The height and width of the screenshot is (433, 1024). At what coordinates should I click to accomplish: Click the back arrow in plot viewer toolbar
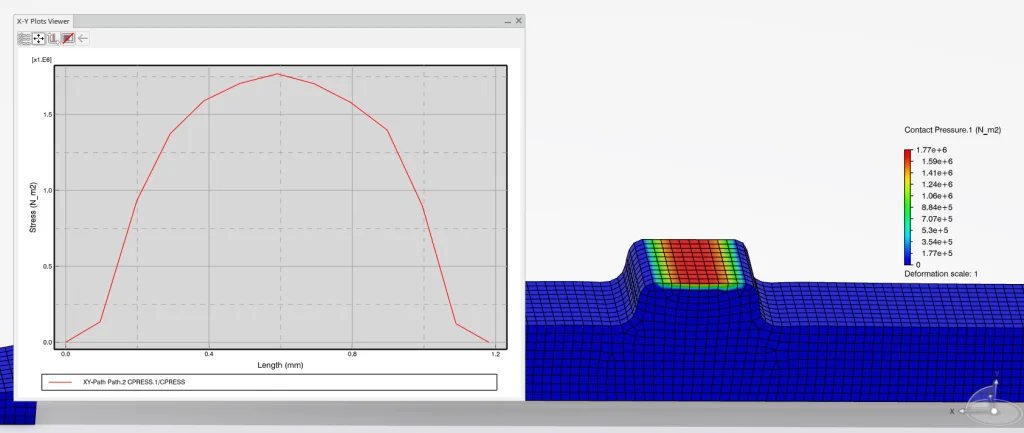[x=83, y=39]
